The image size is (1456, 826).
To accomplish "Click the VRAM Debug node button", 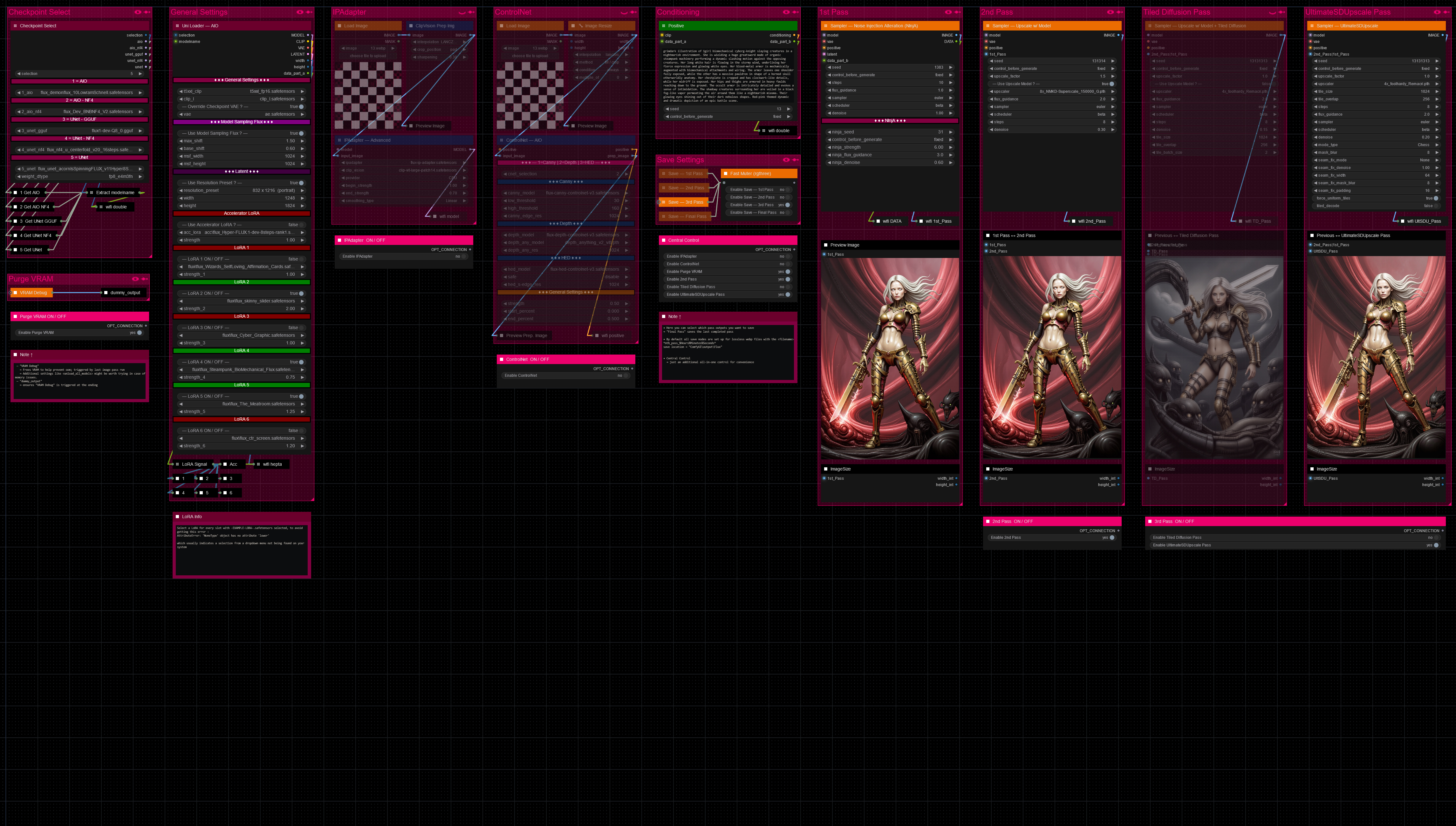I will 33,293.
